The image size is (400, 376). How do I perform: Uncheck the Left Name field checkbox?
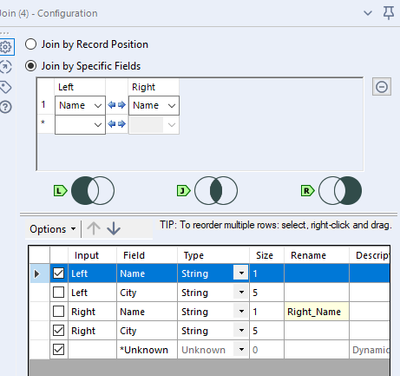pos(59,273)
